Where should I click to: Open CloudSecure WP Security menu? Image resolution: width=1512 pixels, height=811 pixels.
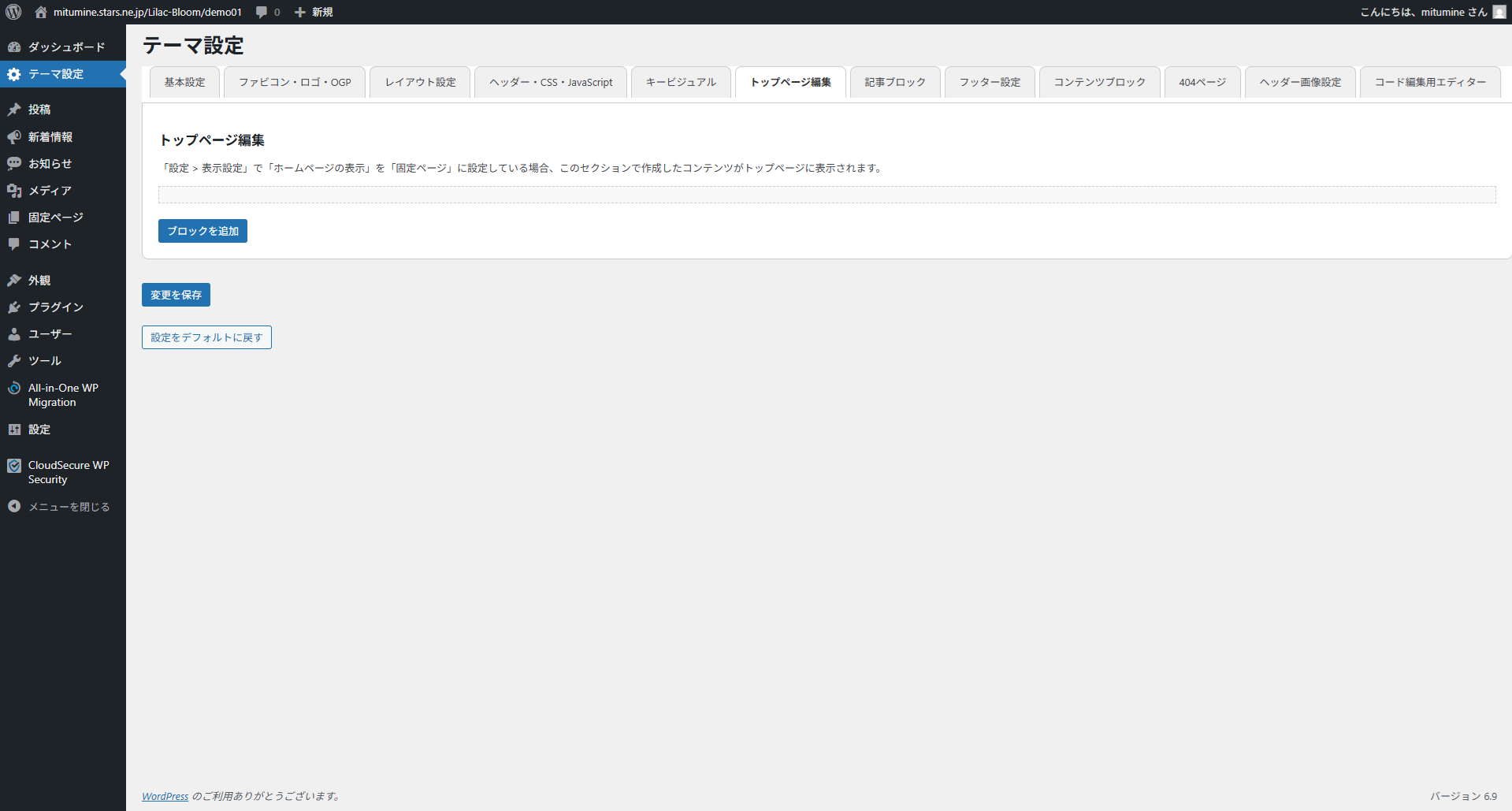tap(68, 472)
